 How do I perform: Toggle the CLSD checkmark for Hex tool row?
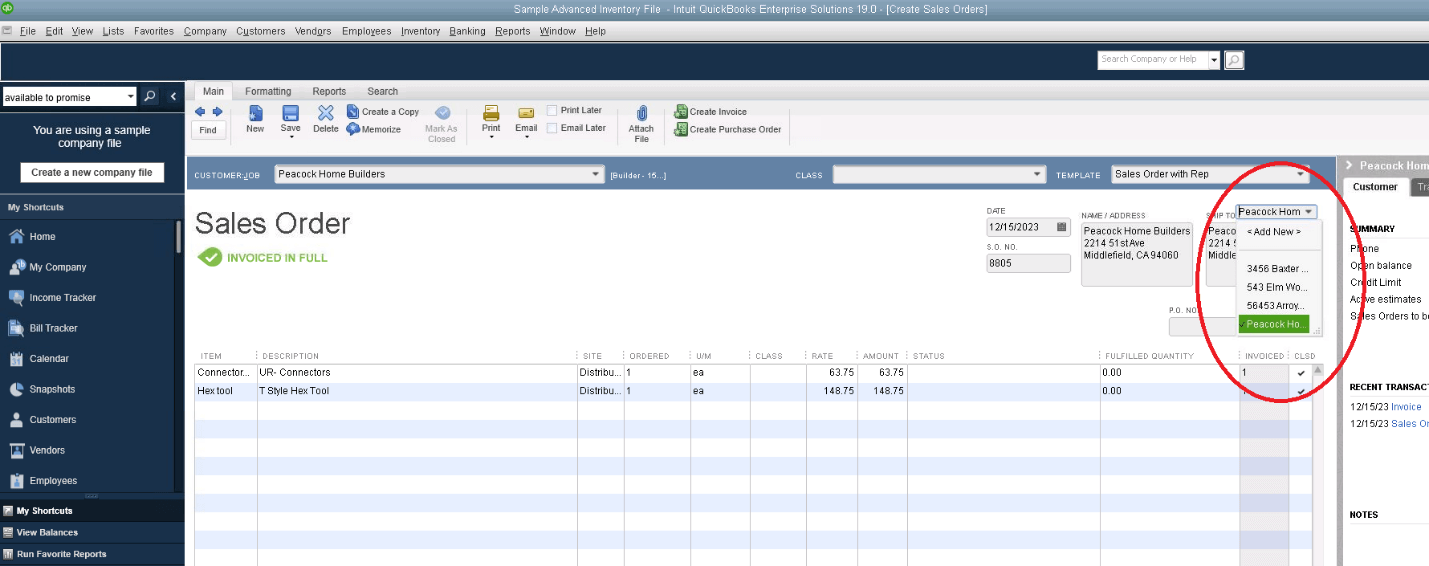coord(1301,391)
